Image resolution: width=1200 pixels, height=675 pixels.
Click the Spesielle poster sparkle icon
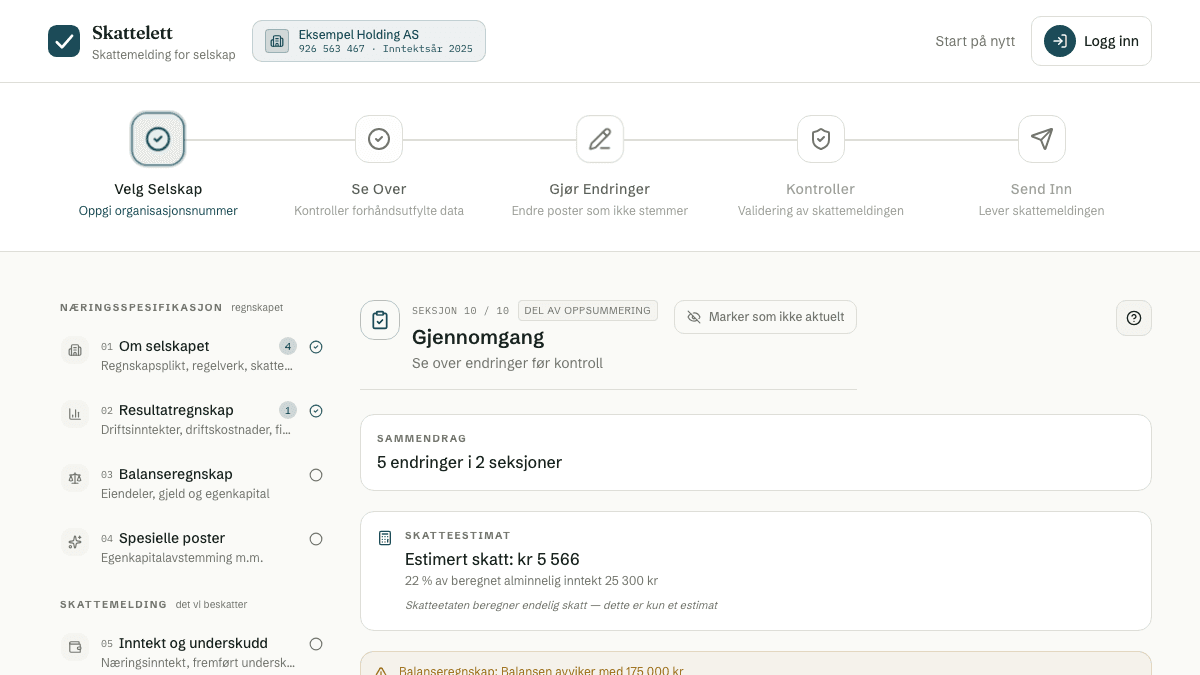[75, 542]
